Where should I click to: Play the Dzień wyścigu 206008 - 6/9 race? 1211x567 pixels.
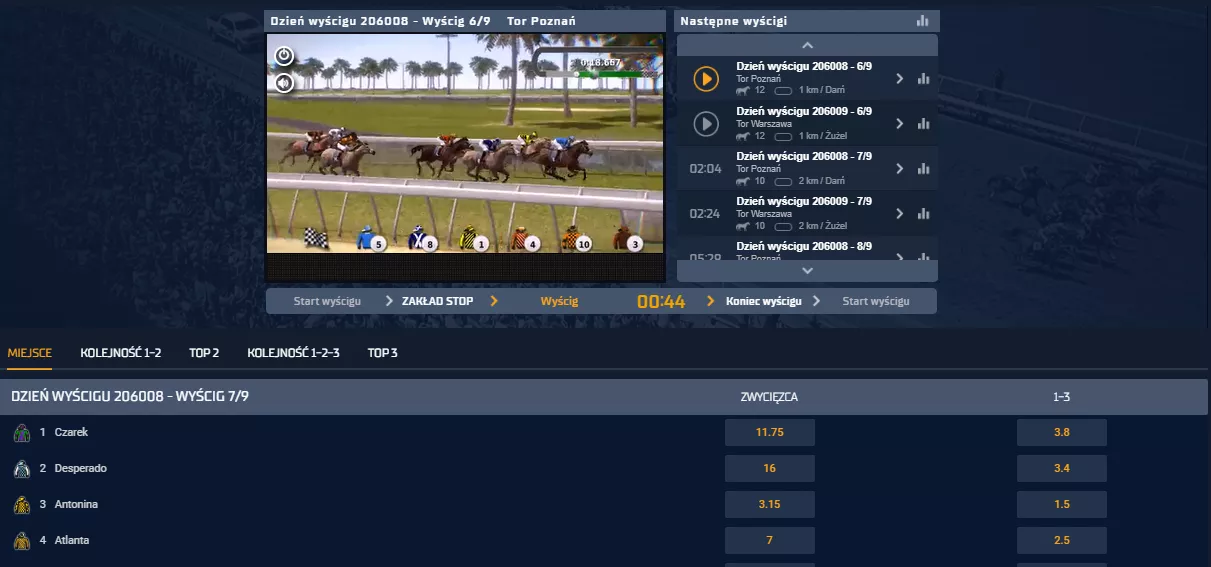click(706, 78)
